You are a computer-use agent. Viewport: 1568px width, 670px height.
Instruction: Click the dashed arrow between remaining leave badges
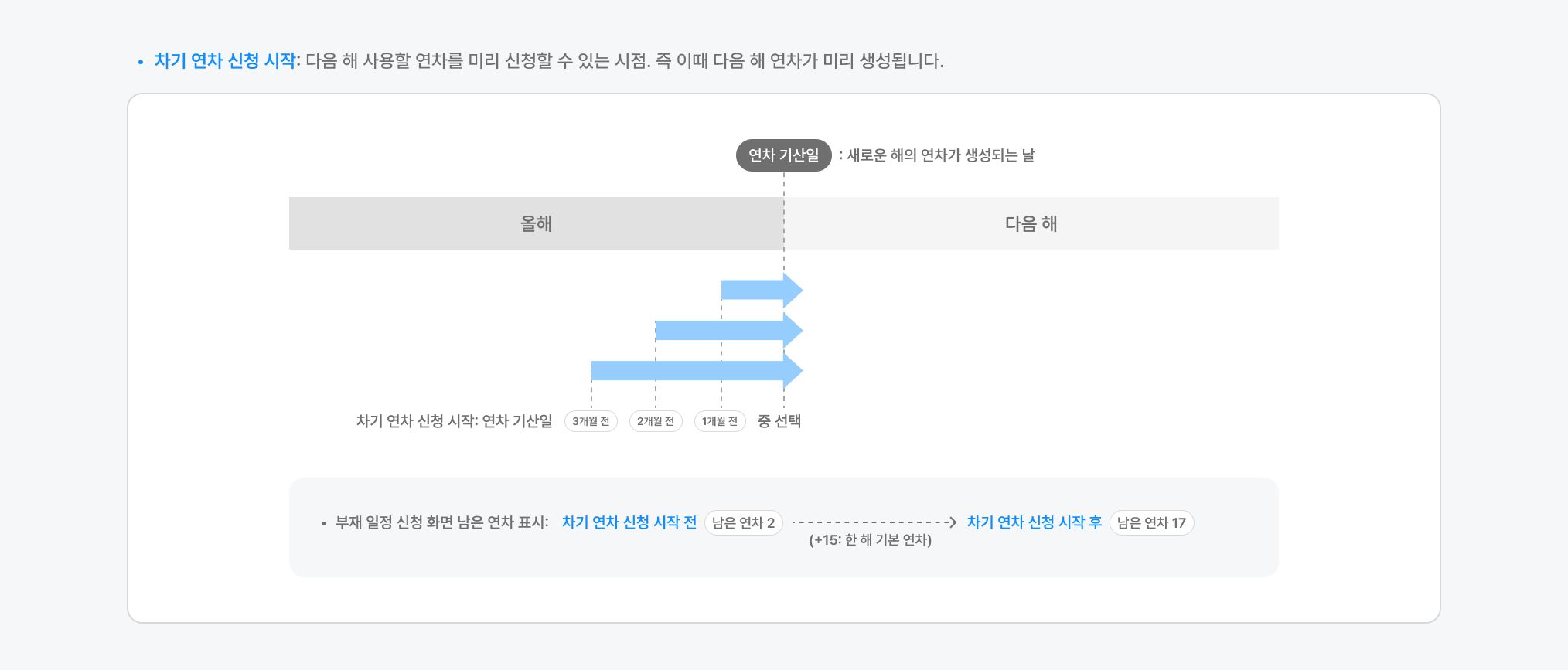point(874,522)
